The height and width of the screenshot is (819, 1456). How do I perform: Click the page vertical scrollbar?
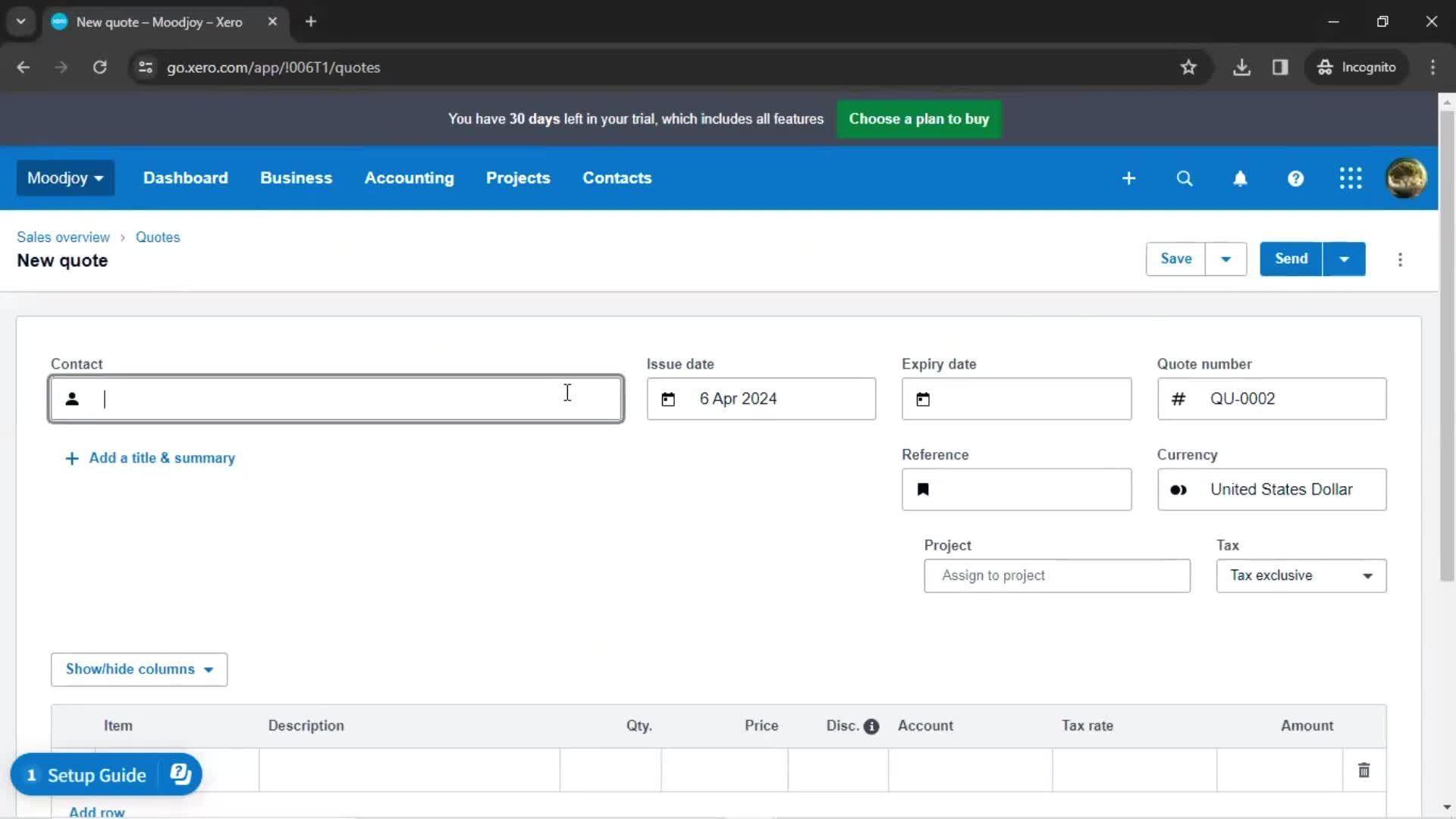[1447, 345]
